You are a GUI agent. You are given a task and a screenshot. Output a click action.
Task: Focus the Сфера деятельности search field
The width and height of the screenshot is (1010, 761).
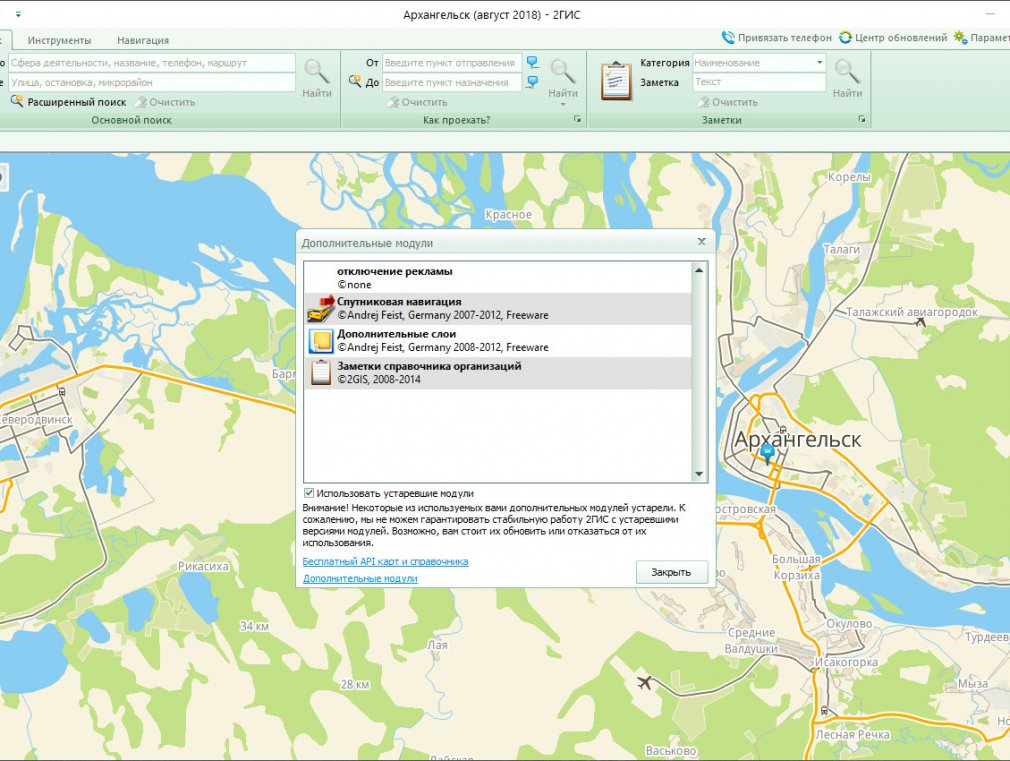point(151,63)
